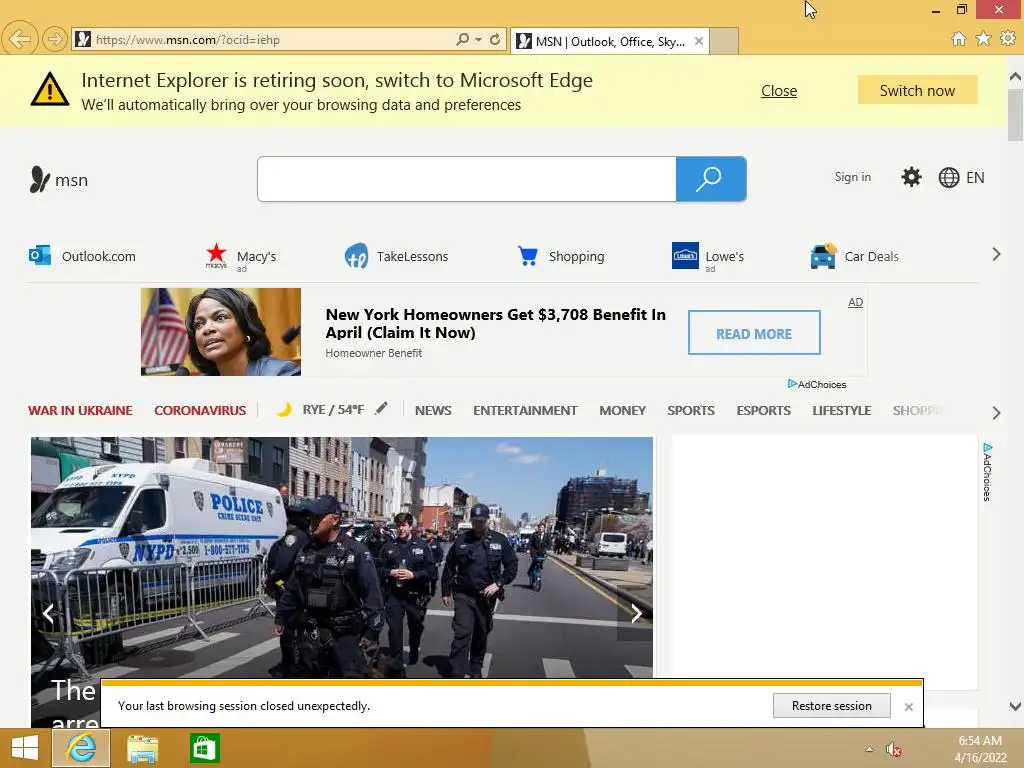Open the Macy's red star shortcut
Viewport: 1024px width, 768px height.
(x=216, y=255)
